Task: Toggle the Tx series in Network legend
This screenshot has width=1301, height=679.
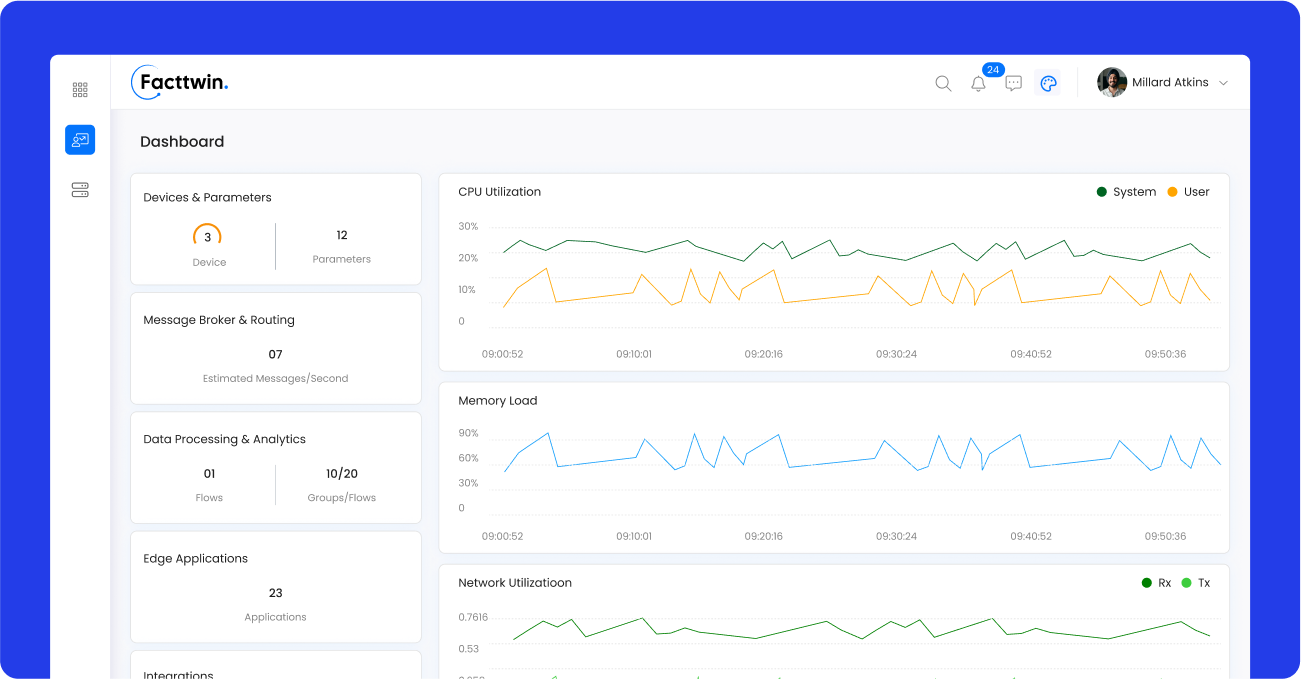Action: tap(1196, 583)
